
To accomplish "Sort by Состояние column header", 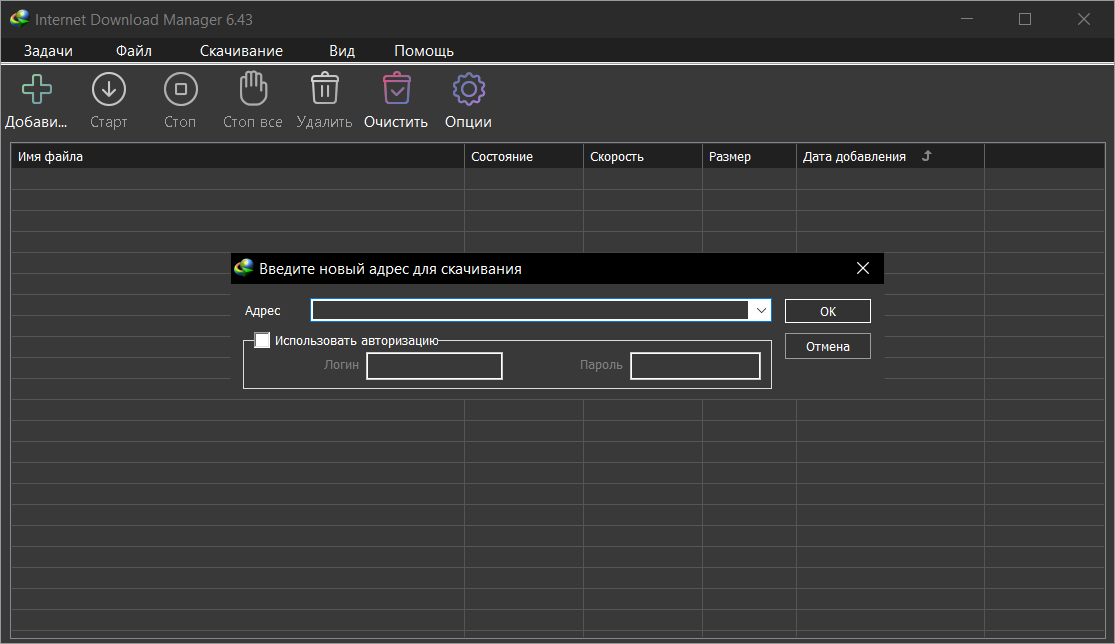I will tap(524, 156).
